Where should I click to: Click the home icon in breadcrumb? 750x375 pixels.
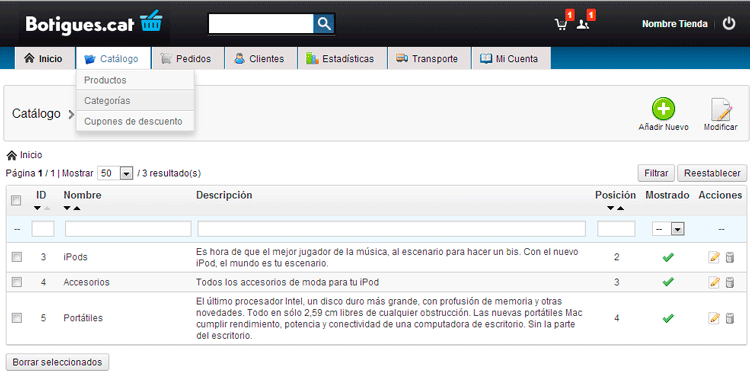(12, 155)
